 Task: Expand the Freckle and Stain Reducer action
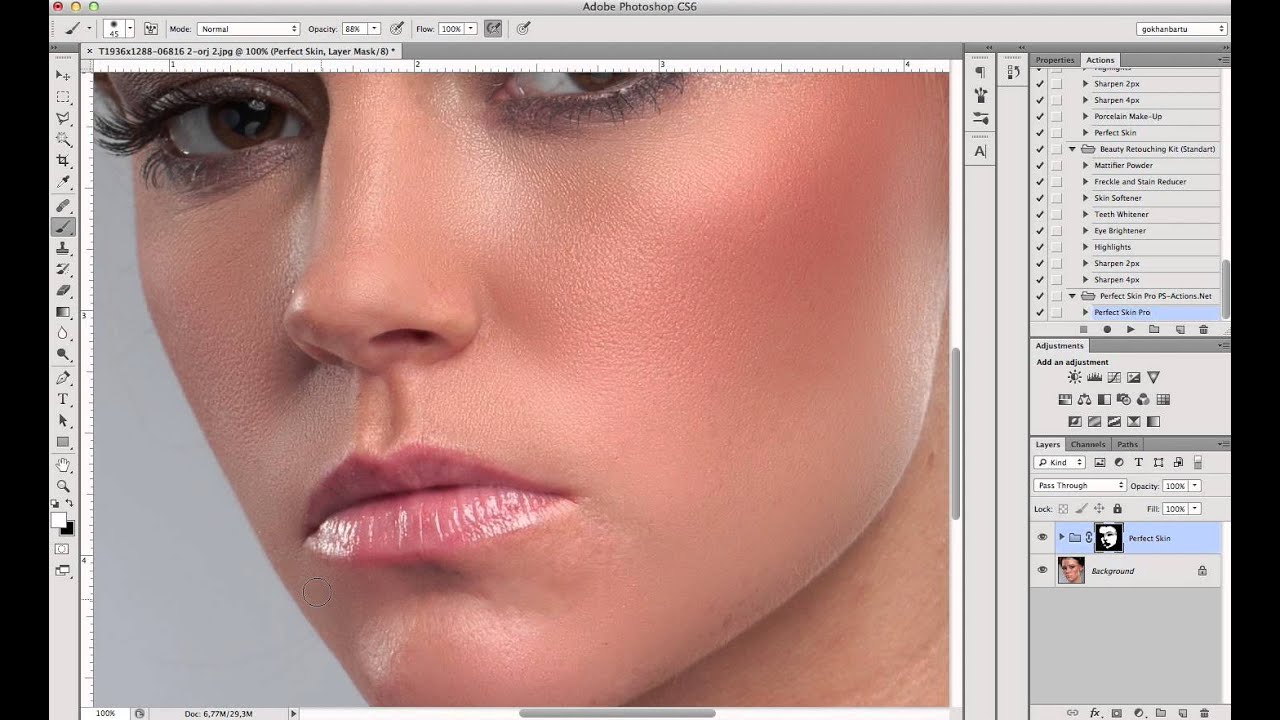[x=1085, y=181]
